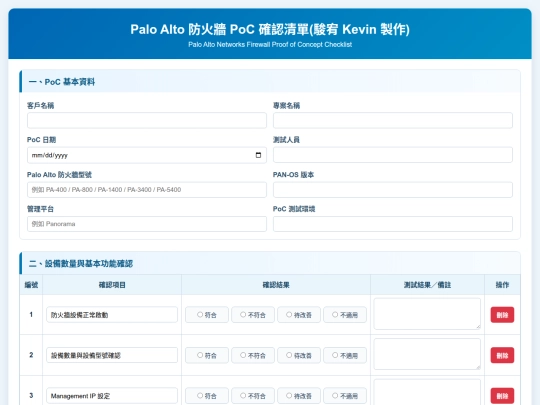The image size is (540, 405).
Task: Edit the Management IP 設定 item text field
Action: click(112, 396)
